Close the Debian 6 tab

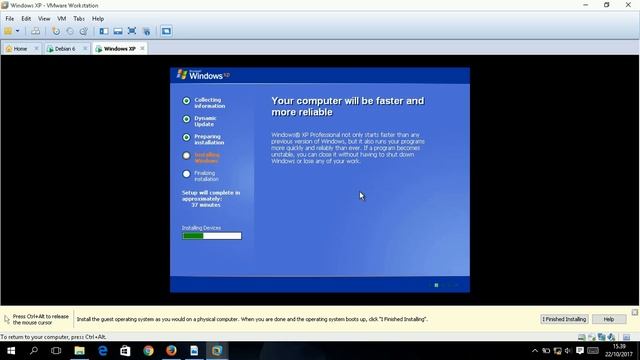click(85, 49)
